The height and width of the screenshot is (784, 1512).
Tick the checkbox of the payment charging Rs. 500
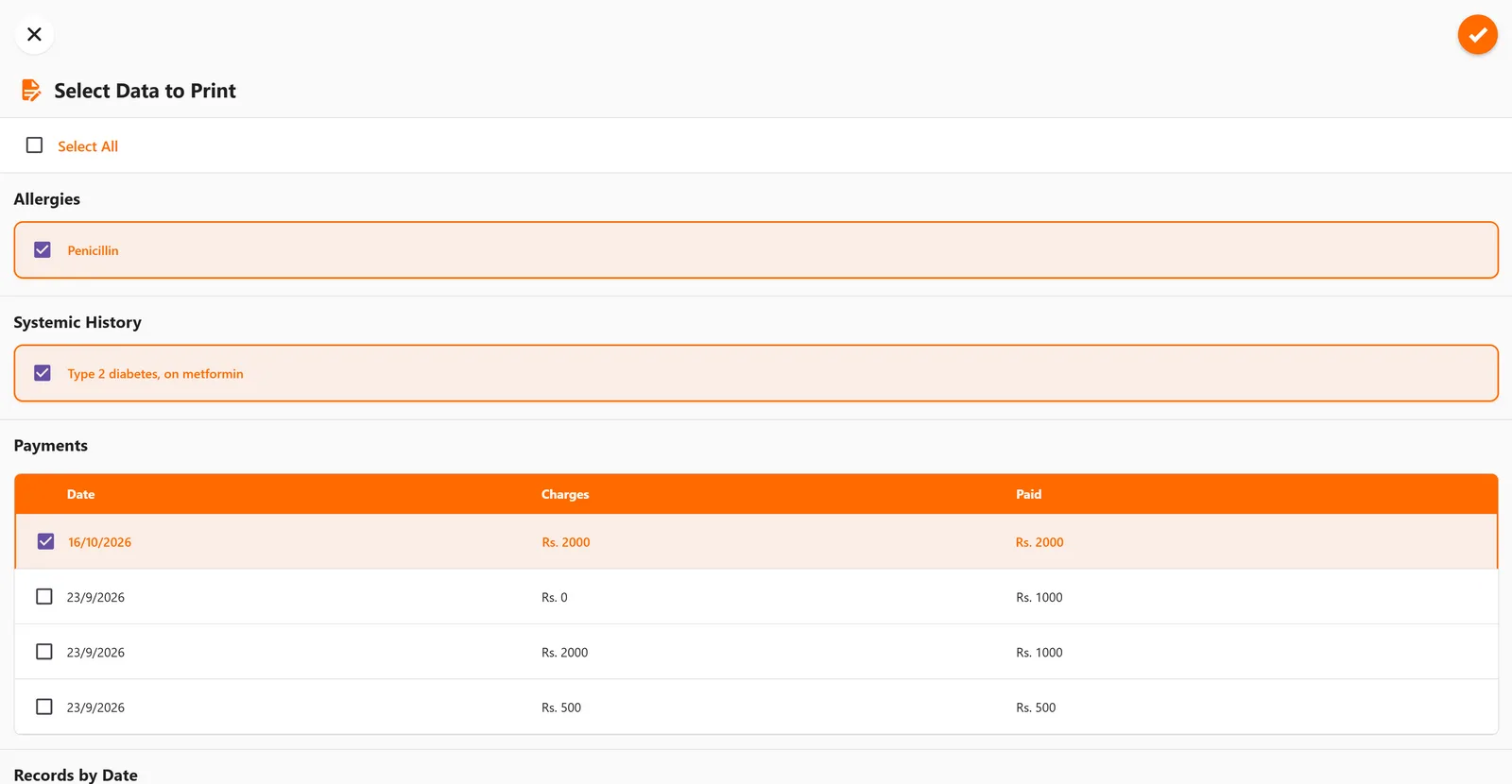[x=44, y=707]
